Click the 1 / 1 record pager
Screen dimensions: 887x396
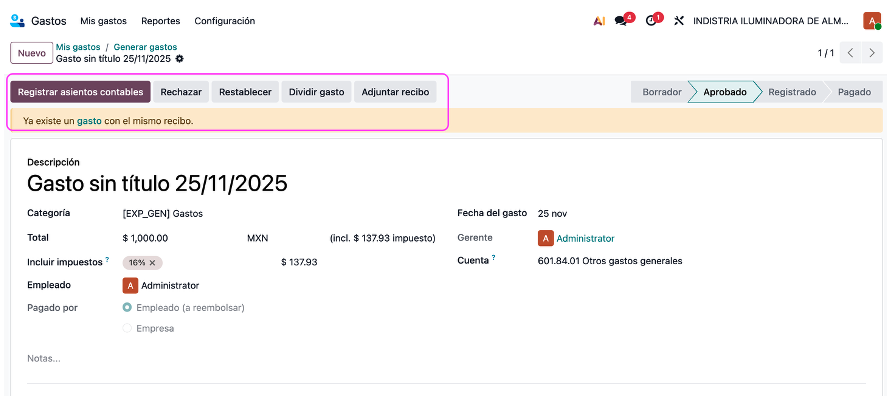tap(825, 53)
